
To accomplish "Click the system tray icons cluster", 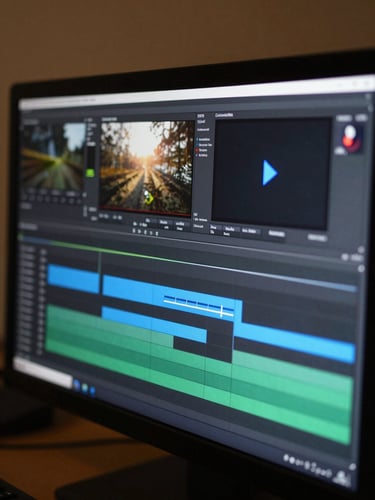I will [x=308, y=466].
